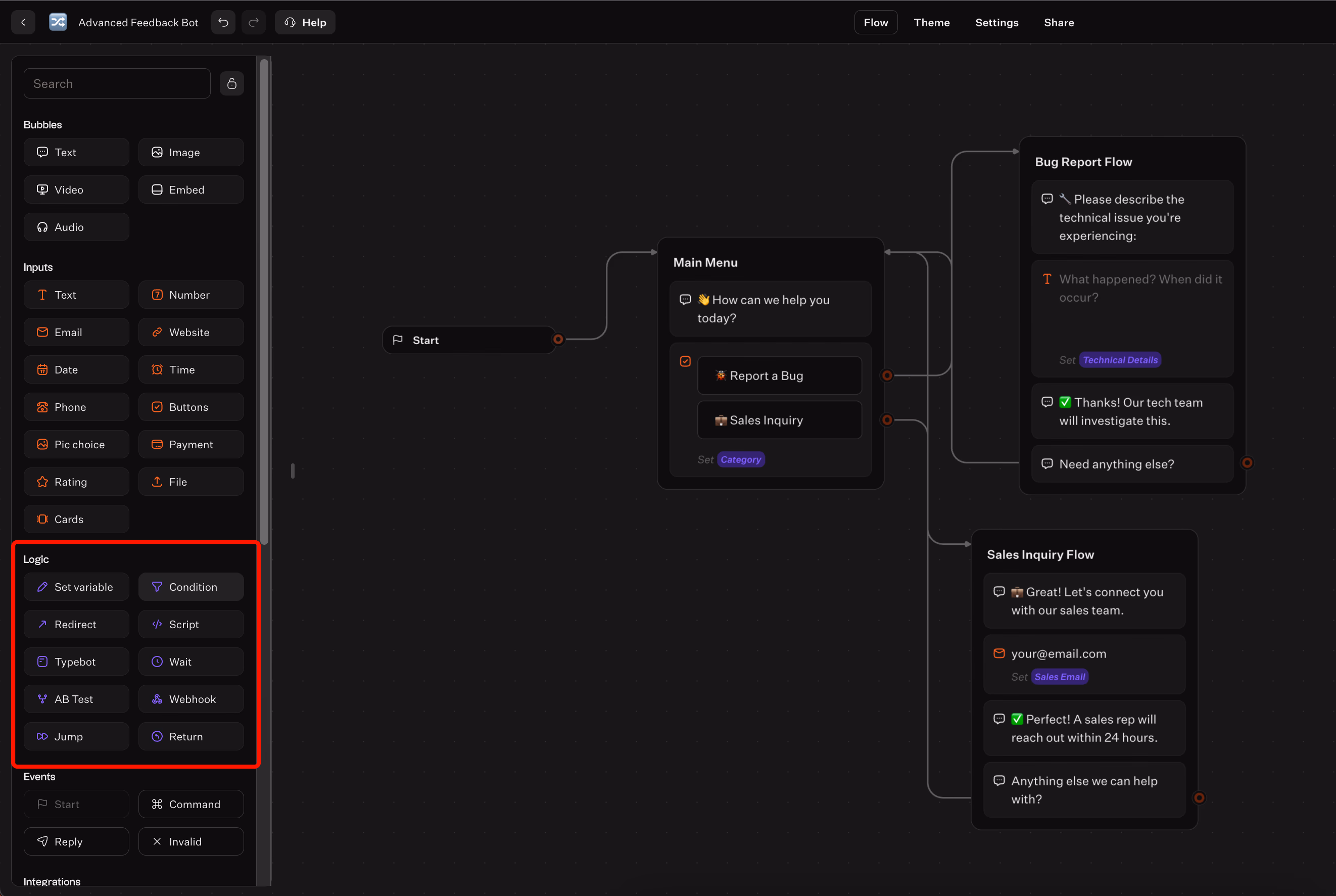1336x896 pixels.
Task: Open the Settings tab
Action: click(x=997, y=22)
